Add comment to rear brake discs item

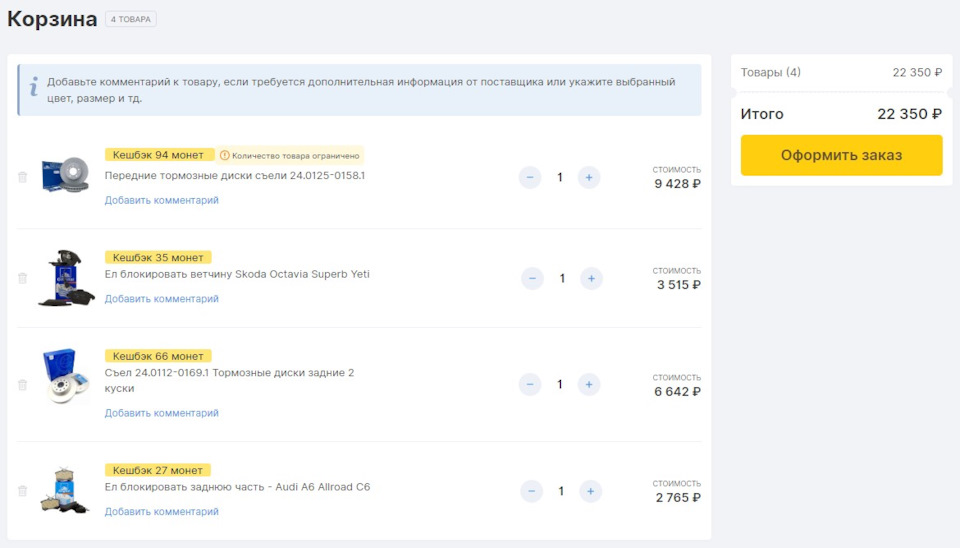[x=161, y=413]
